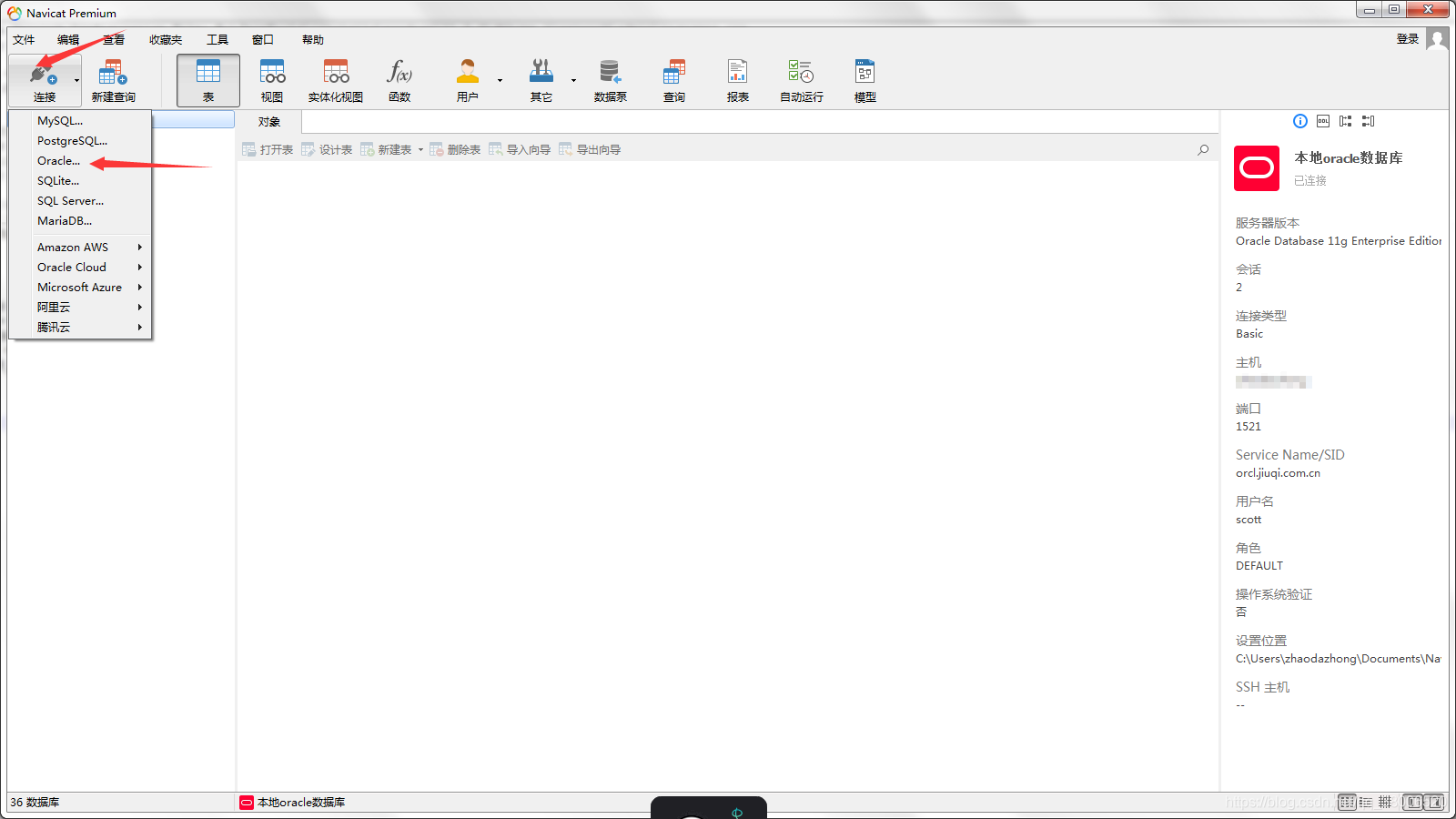Open the 视图 (View) objects
This screenshot has height=819, width=1456.
272,80
